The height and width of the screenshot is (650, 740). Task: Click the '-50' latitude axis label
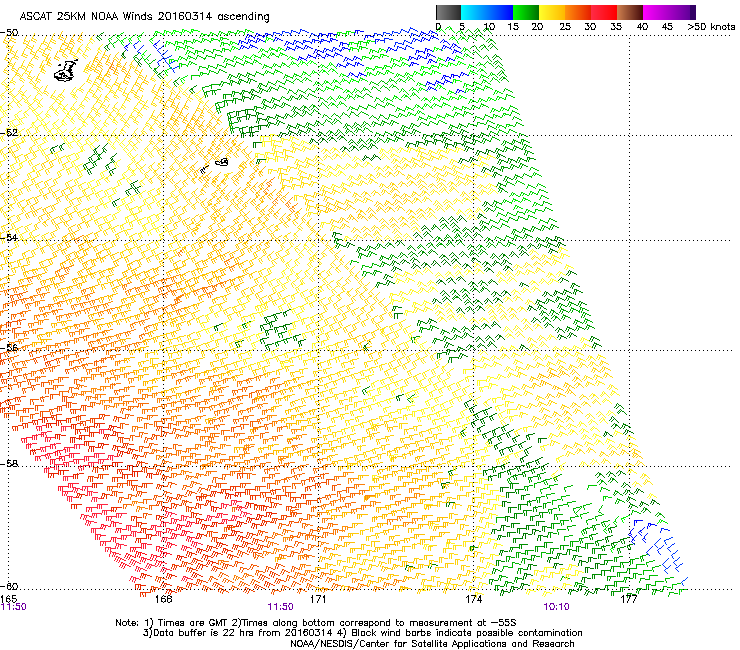pyautogui.click(x=9, y=33)
